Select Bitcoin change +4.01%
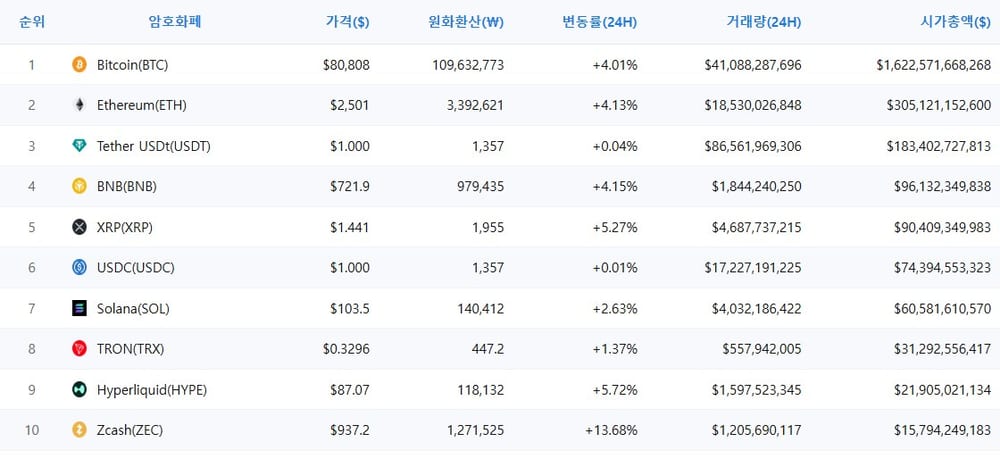1000x459 pixels. point(615,64)
